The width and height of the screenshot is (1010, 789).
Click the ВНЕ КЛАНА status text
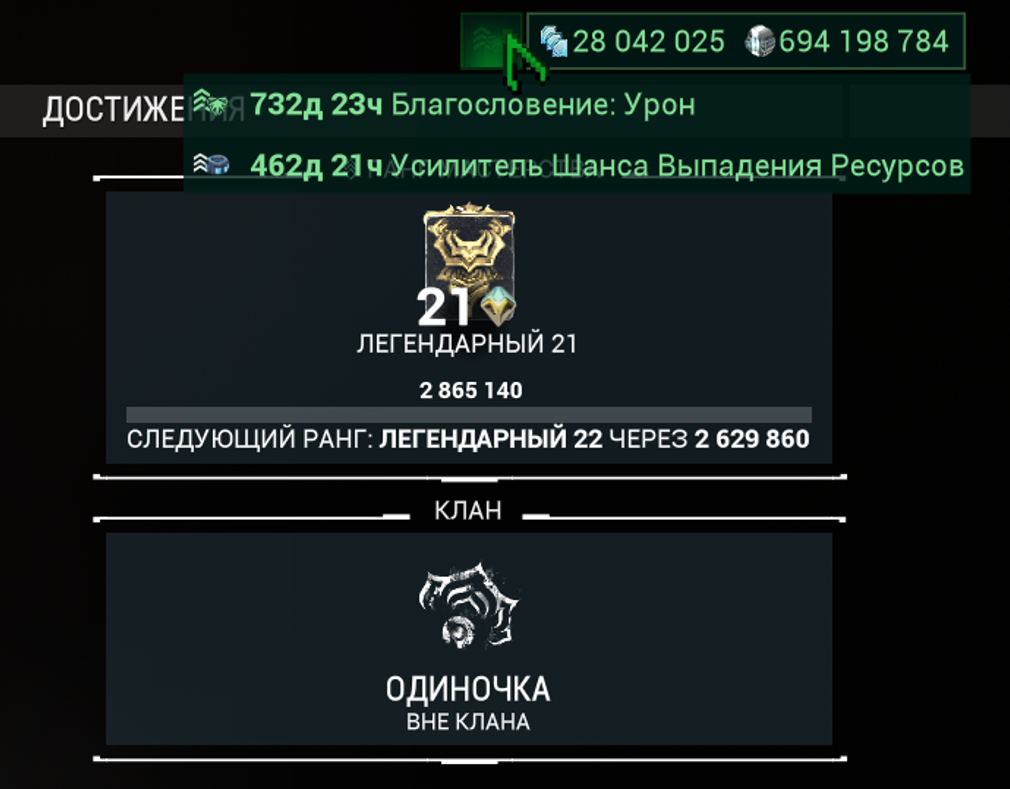coord(468,722)
